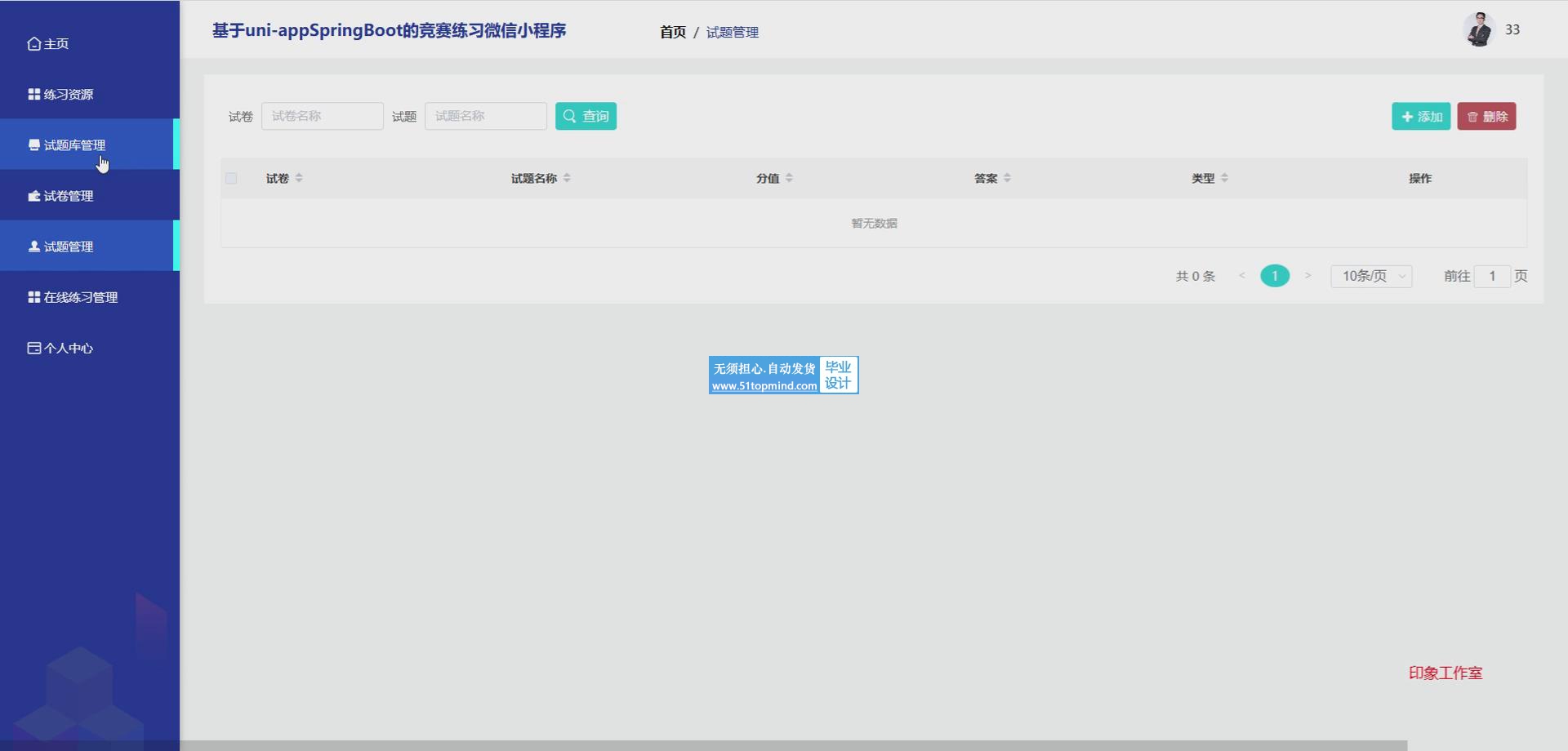Toggle the select-all checkbox in table header
Image resolution: width=1568 pixels, height=751 pixels.
231,178
